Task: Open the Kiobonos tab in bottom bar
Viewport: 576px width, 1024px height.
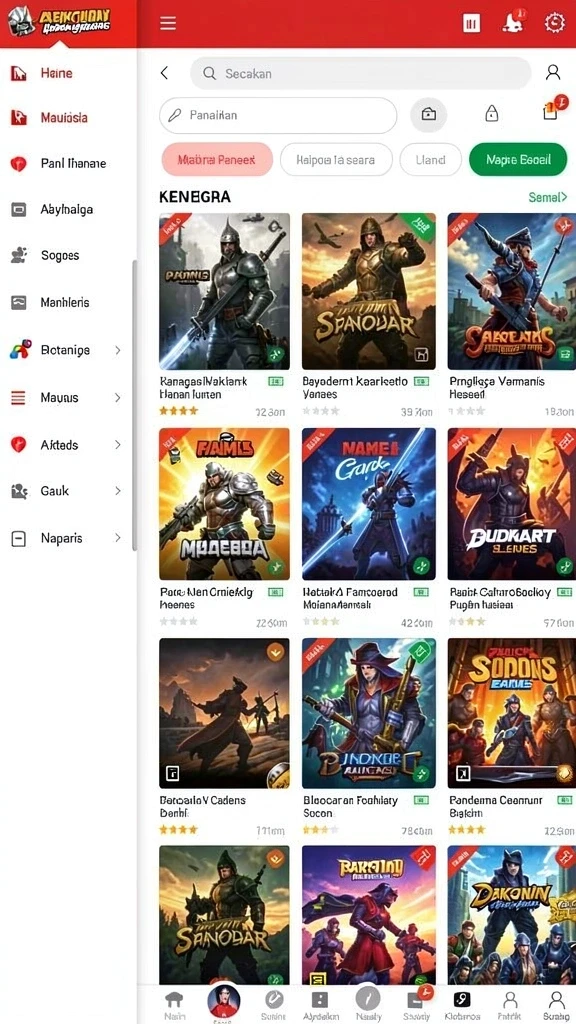Action: (462, 1004)
